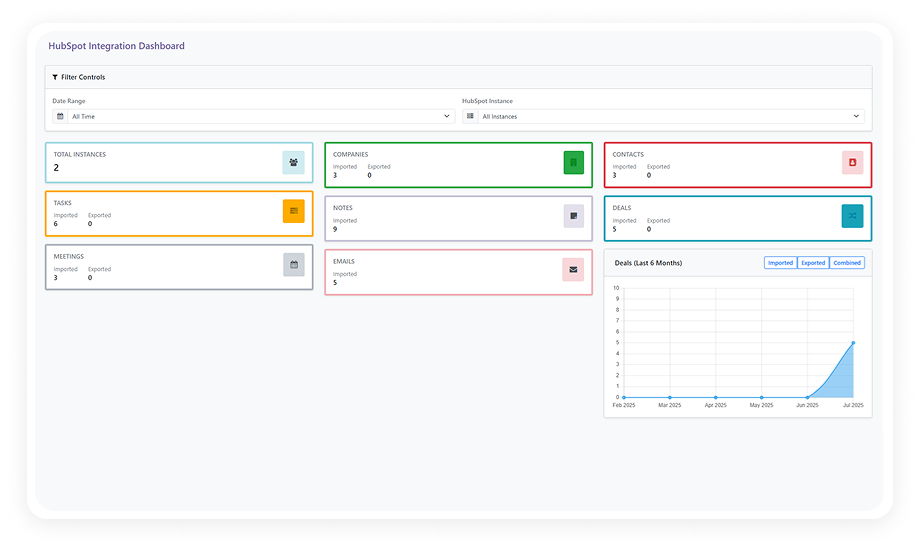
Task: Click the calendar icon in Date Range field
Action: pos(60,116)
